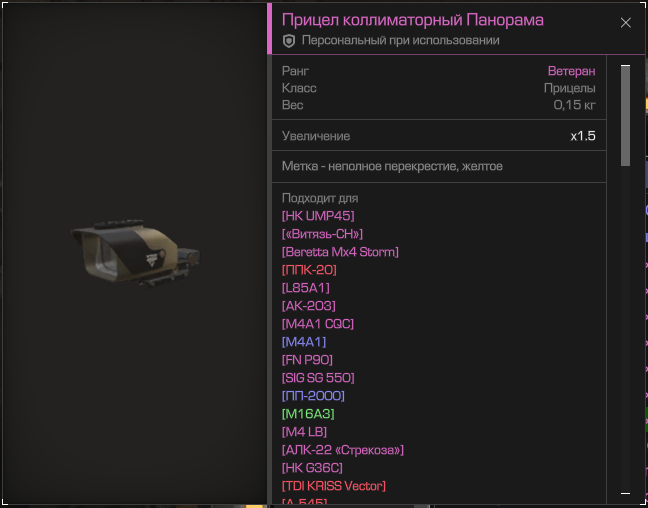648x508 pixels.
Task: Click the vertical scrollbar thumb
Action: click(x=625, y=116)
